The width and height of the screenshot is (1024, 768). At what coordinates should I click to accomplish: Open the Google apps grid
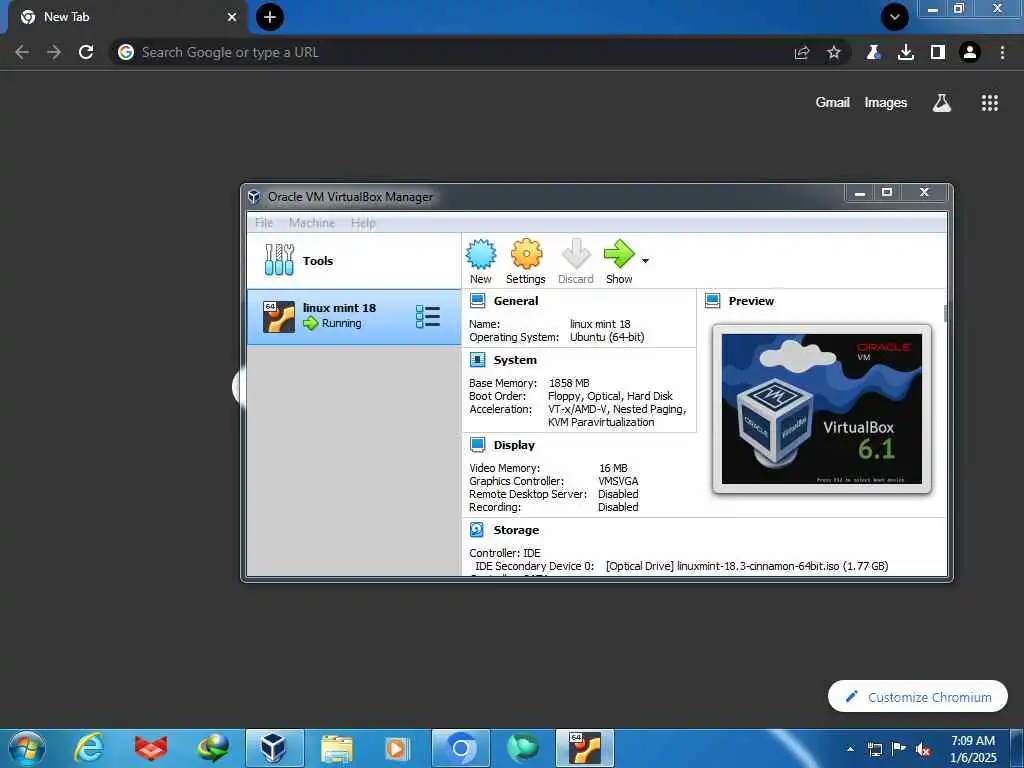(990, 103)
